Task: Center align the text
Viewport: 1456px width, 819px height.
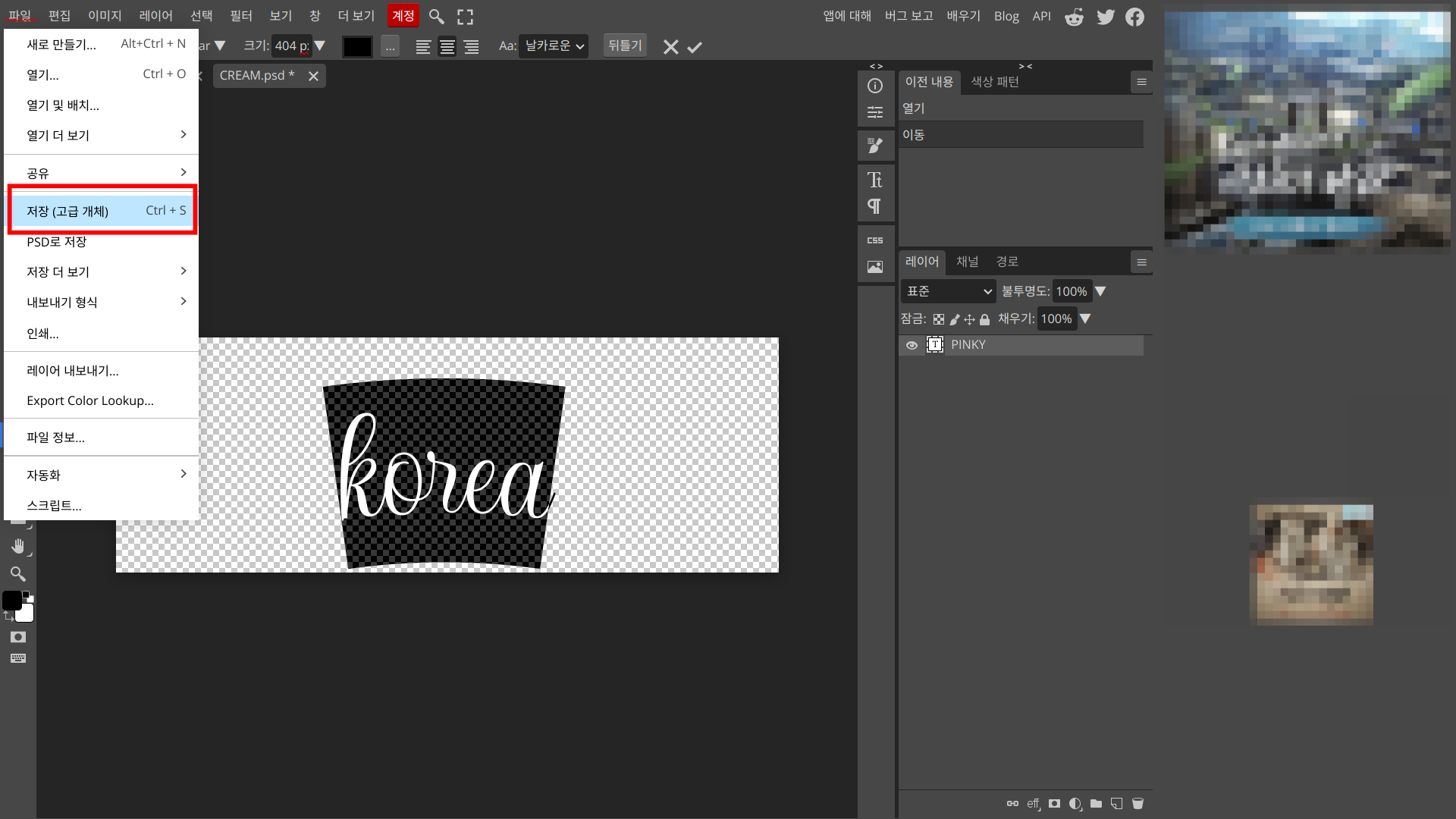Action: pos(447,47)
